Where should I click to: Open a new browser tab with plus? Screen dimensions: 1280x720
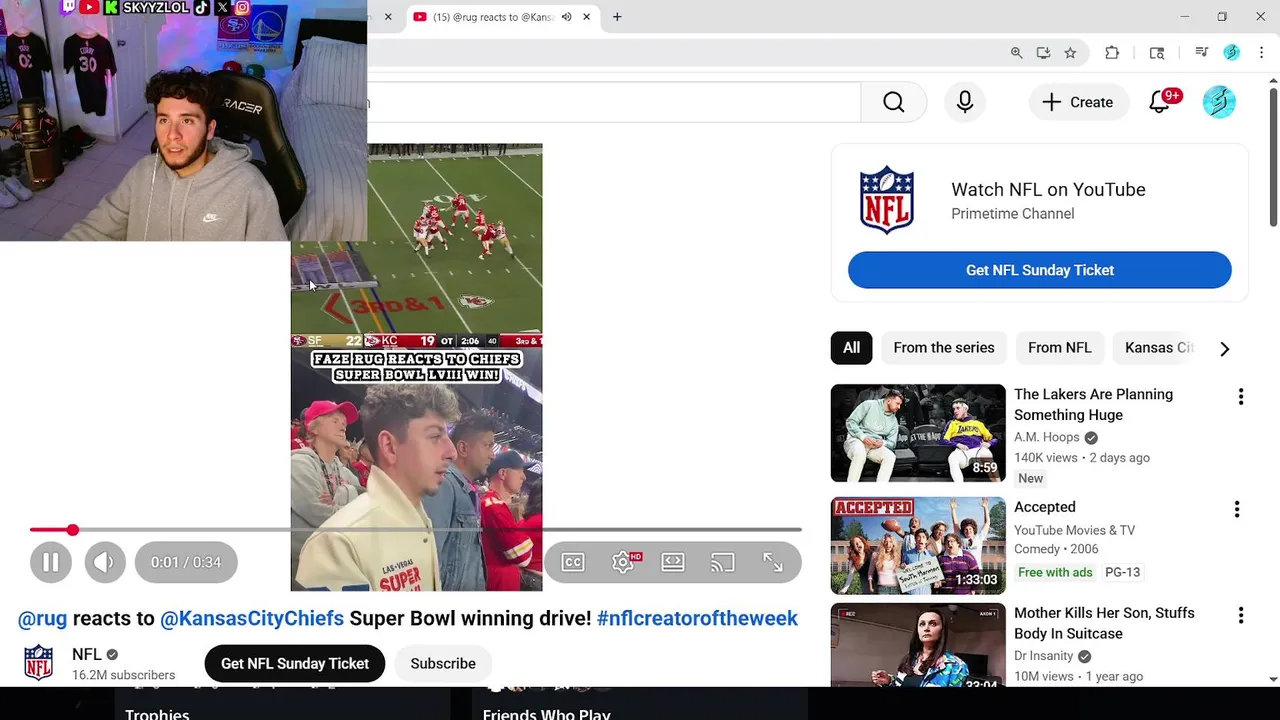pyautogui.click(x=617, y=17)
